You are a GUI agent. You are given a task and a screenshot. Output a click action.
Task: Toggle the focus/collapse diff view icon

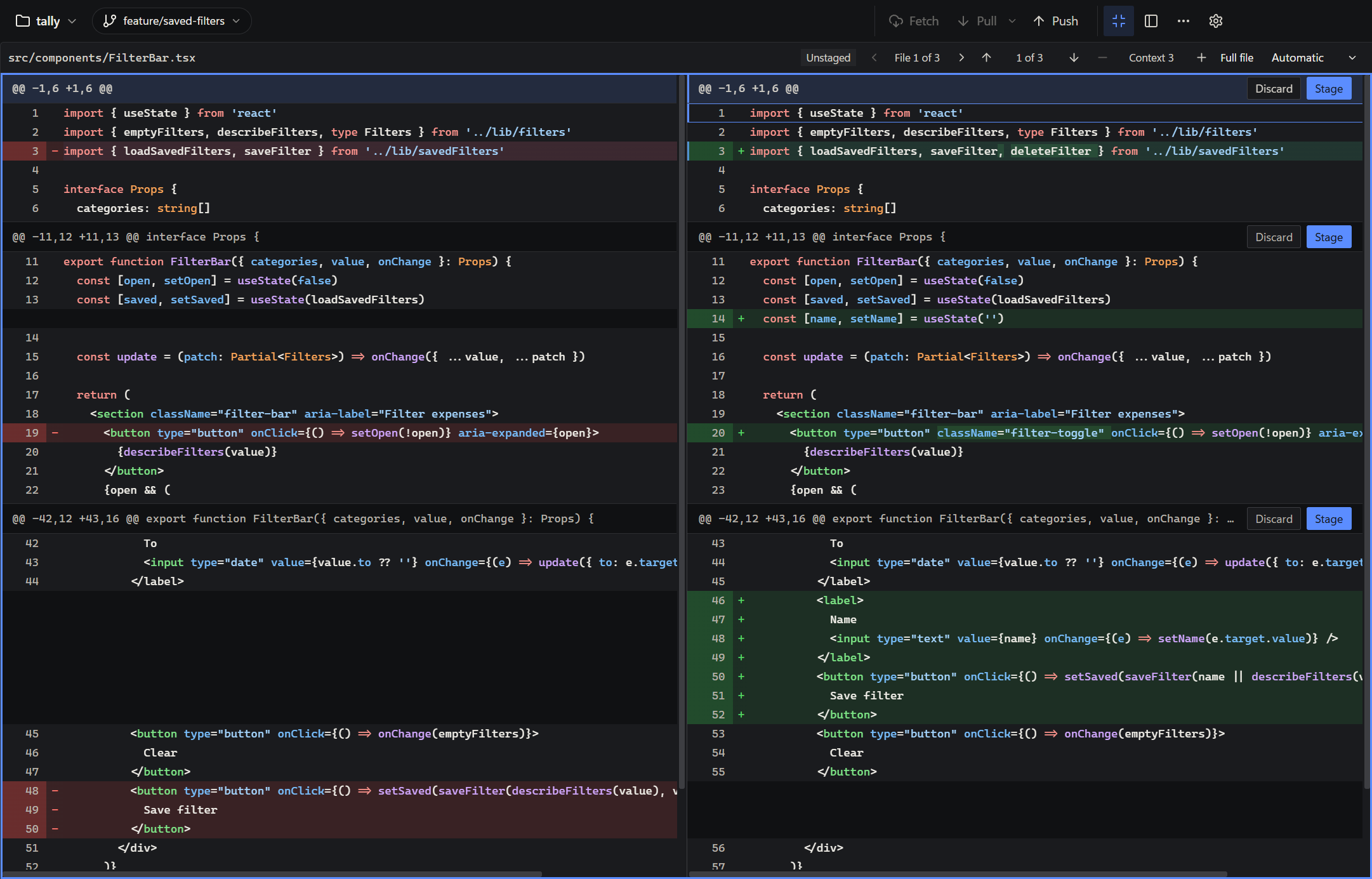click(1118, 21)
